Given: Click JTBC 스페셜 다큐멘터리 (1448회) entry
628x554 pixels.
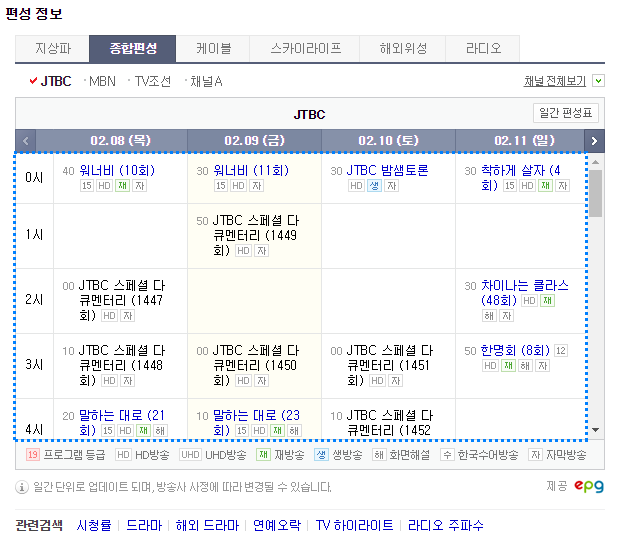Looking at the screenshot, I should 122,365.
